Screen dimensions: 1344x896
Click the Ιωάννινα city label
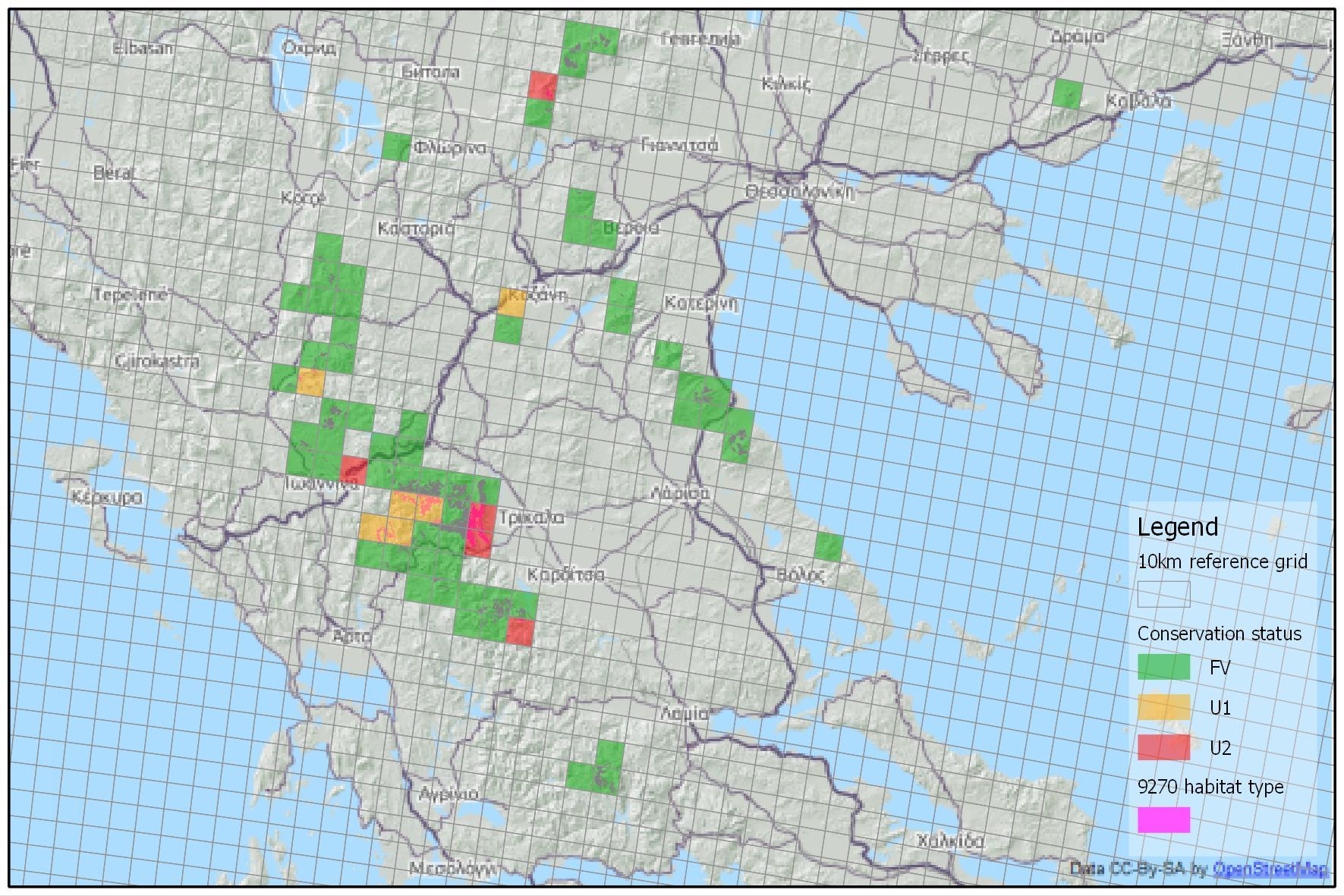pos(322,483)
